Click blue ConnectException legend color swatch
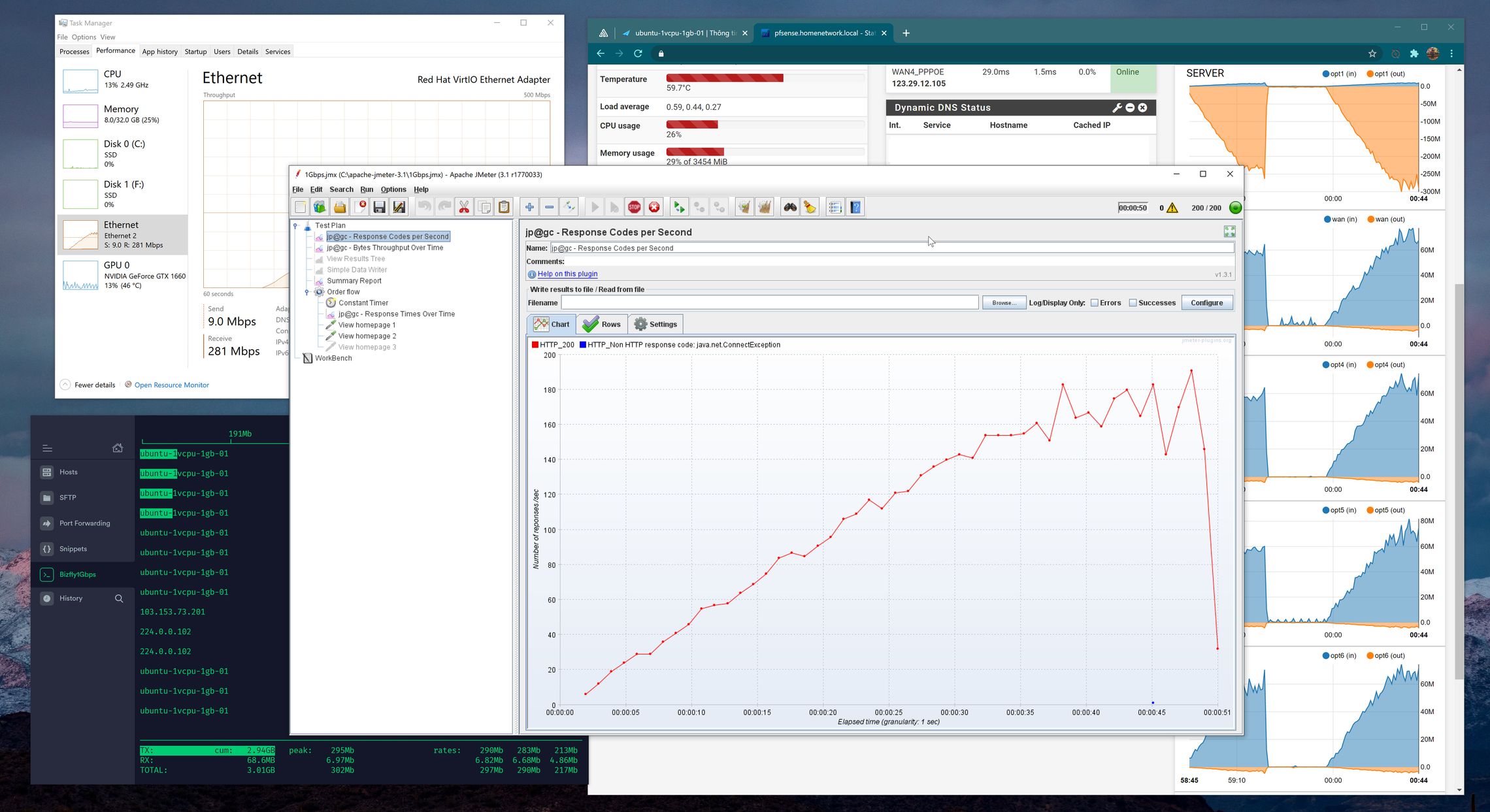 coord(583,345)
